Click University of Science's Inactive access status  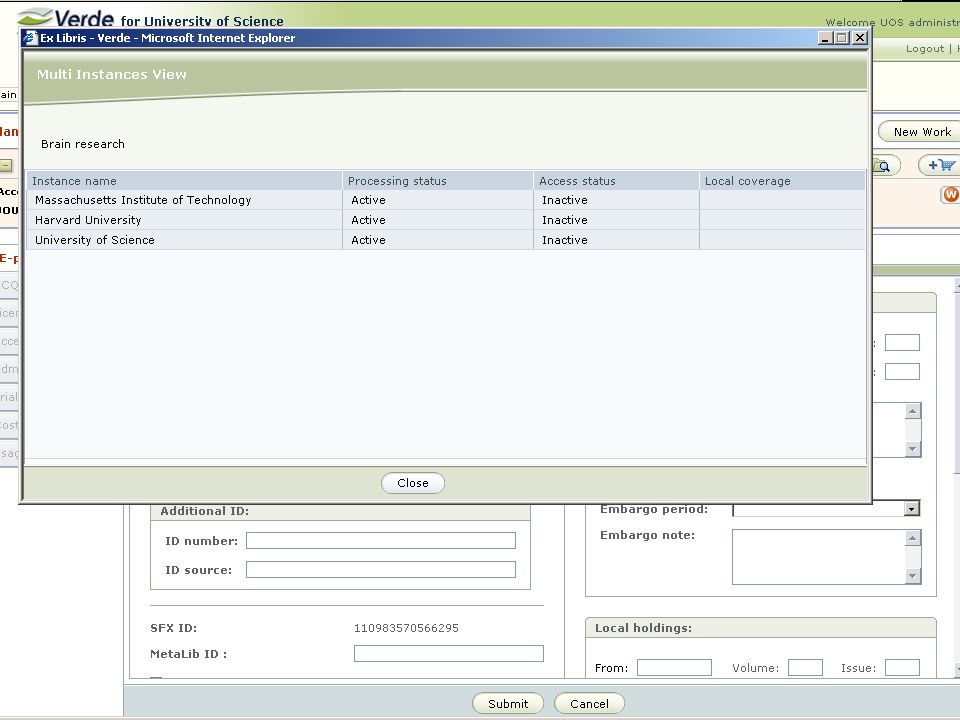click(564, 240)
